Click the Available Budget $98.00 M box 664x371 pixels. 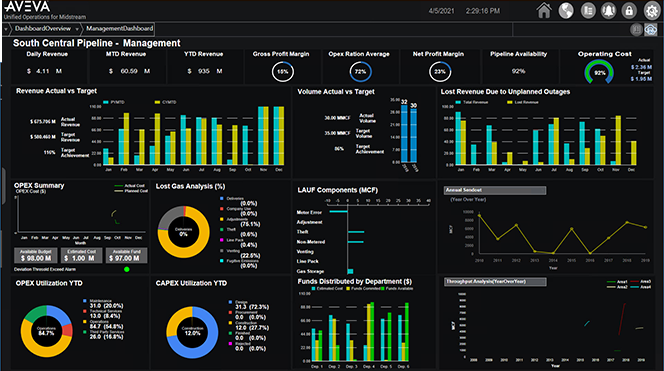(x=36, y=255)
